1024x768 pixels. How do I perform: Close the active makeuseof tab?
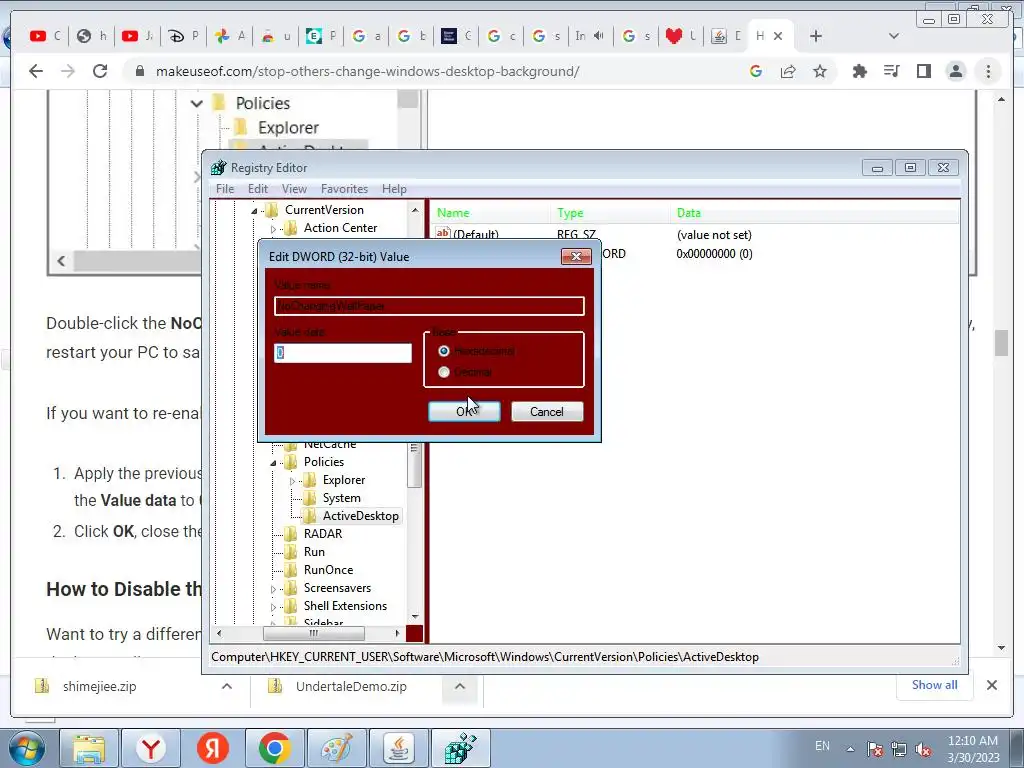[x=778, y=36]
